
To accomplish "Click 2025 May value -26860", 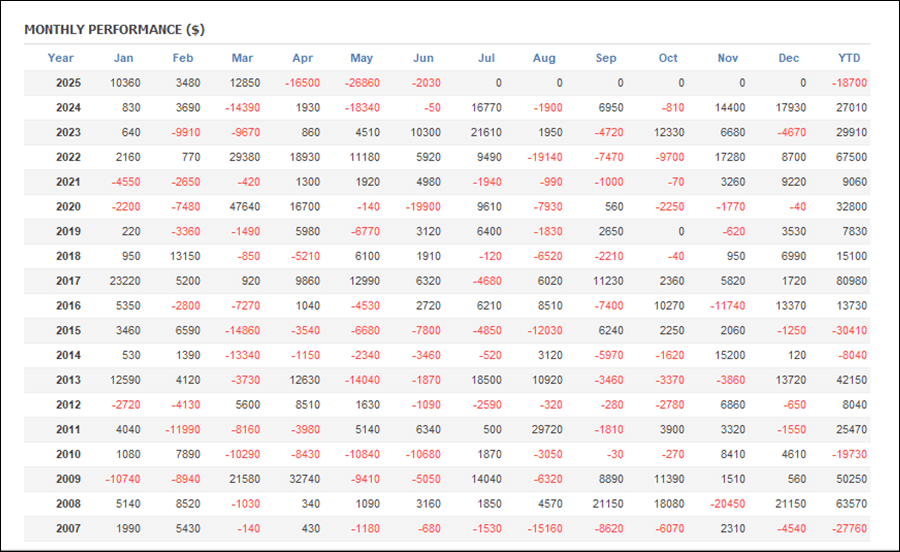I will click(x=362, y=83).
